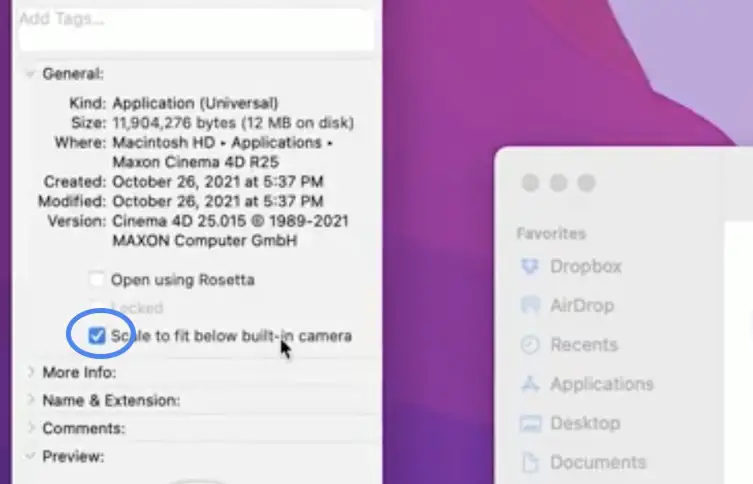
Task: Close the Finder window using leftmost button
Action: click(531, 183)
